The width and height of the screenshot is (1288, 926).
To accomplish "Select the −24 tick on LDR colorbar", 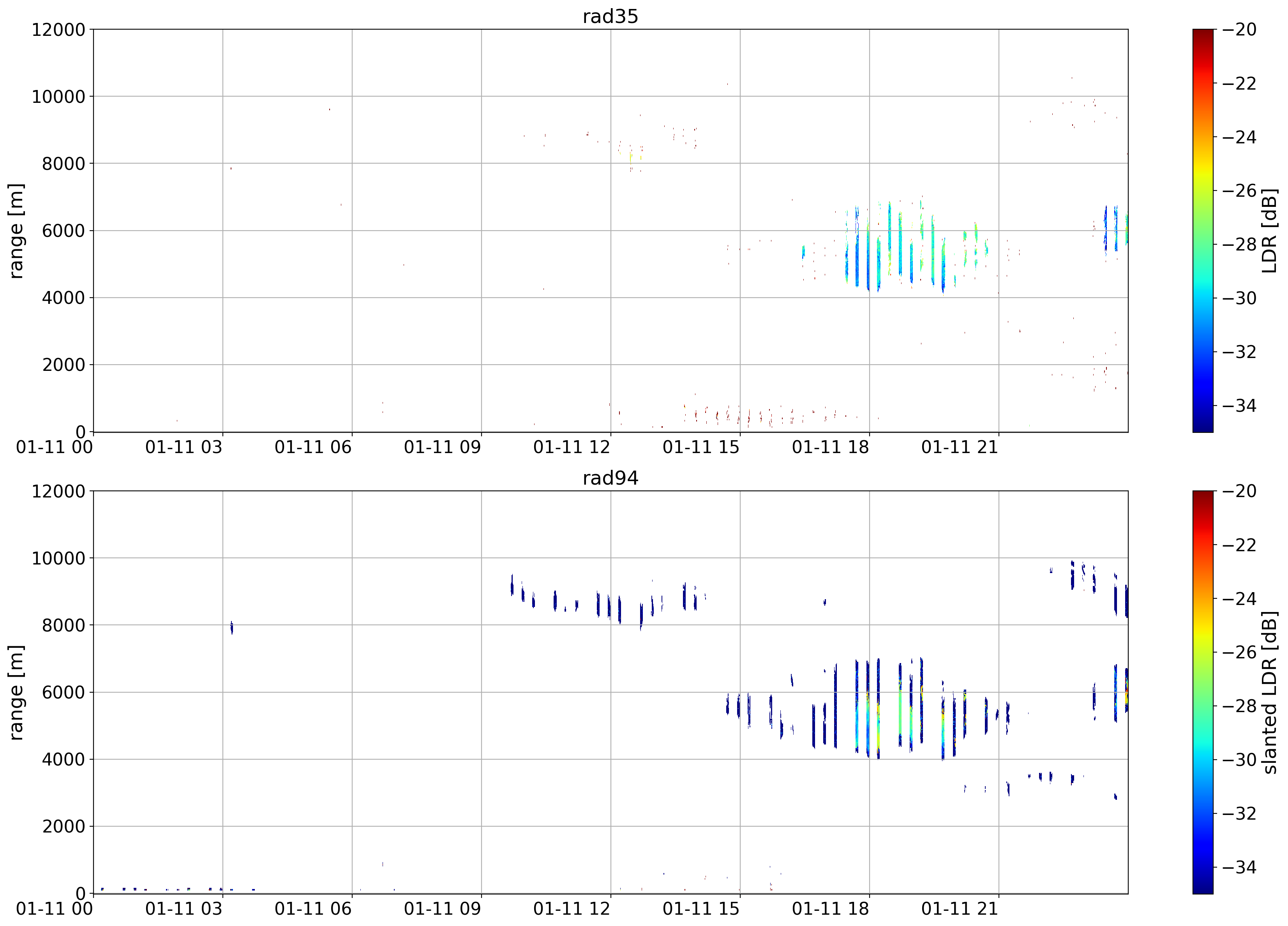I will 1239,137.
